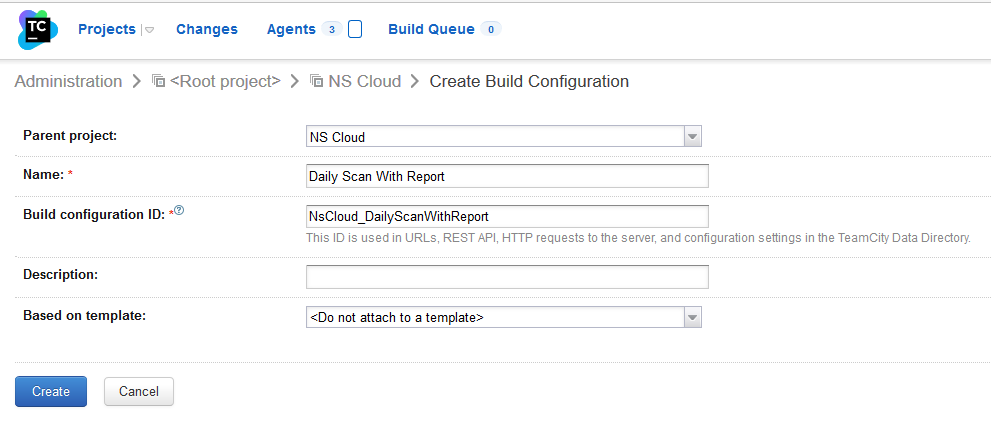Expand the Based on template dropdown
The image size is (991, 435).
click(x=692, y=317)
